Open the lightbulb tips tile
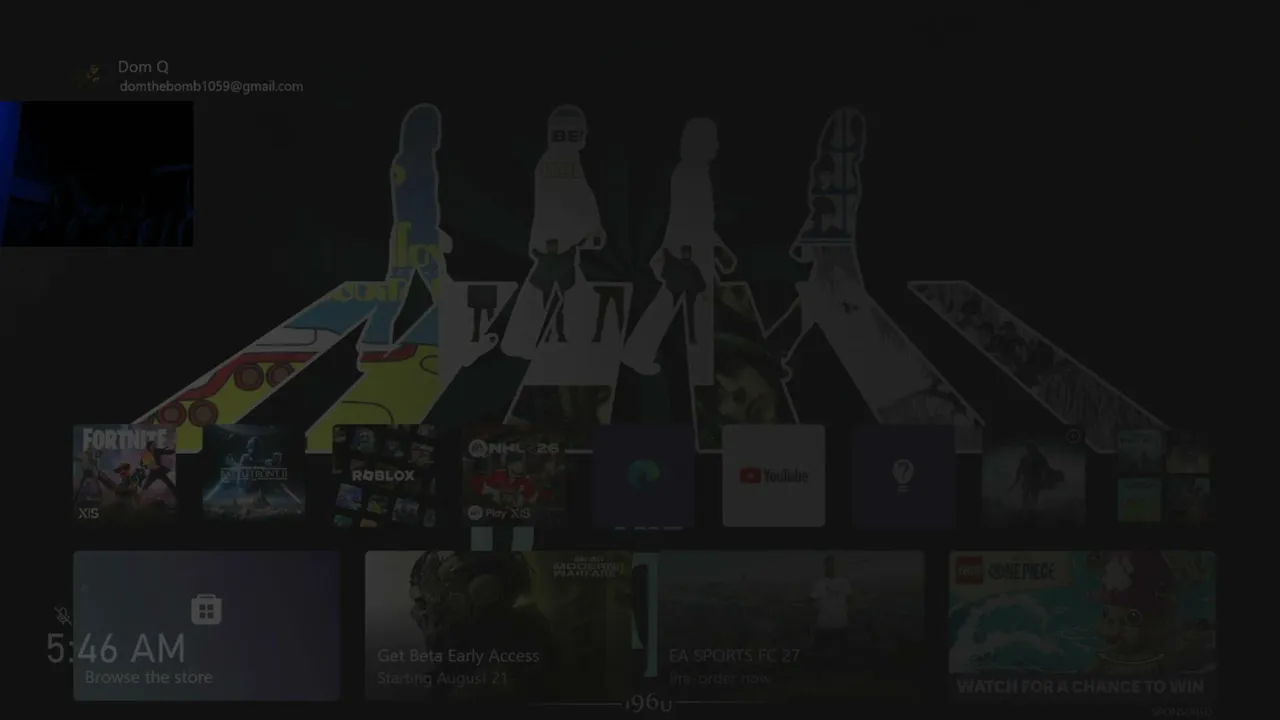The width and height of the screenshot is (1280, 720). pos(904,475)
